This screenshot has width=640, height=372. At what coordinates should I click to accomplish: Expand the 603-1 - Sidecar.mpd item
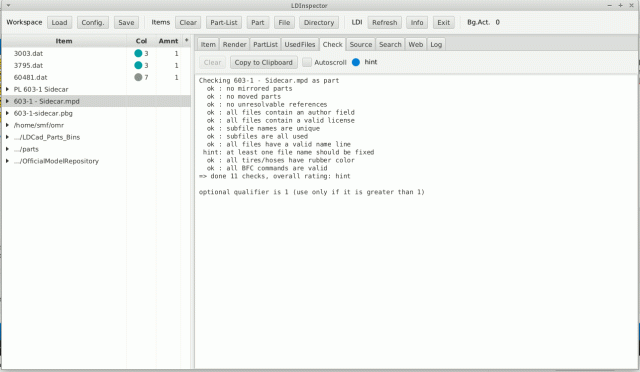coord(7,101)
